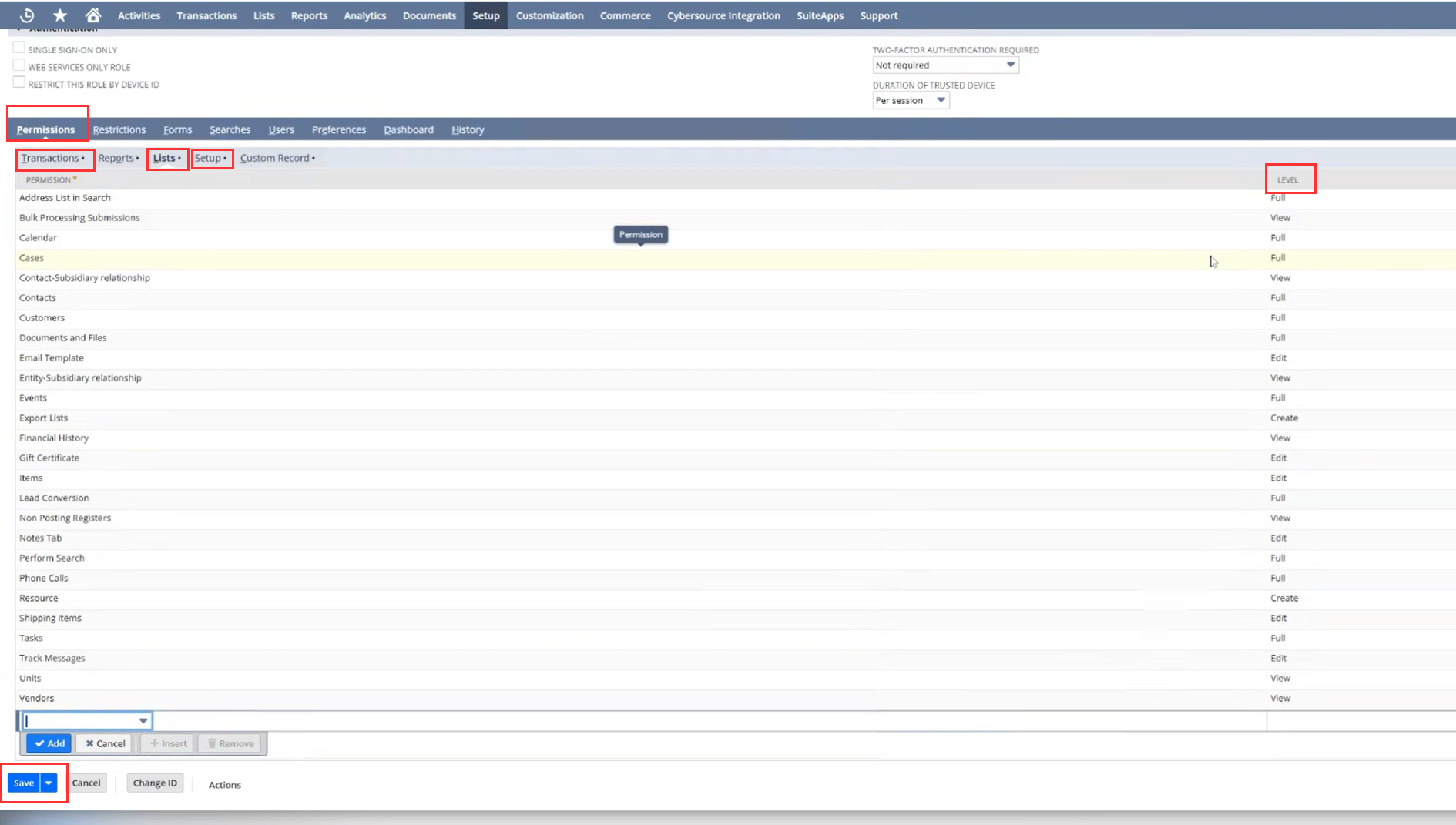Click the Create level for Resource
The height and width of the screenshot is (825, 1456).
click(1284, 599)
